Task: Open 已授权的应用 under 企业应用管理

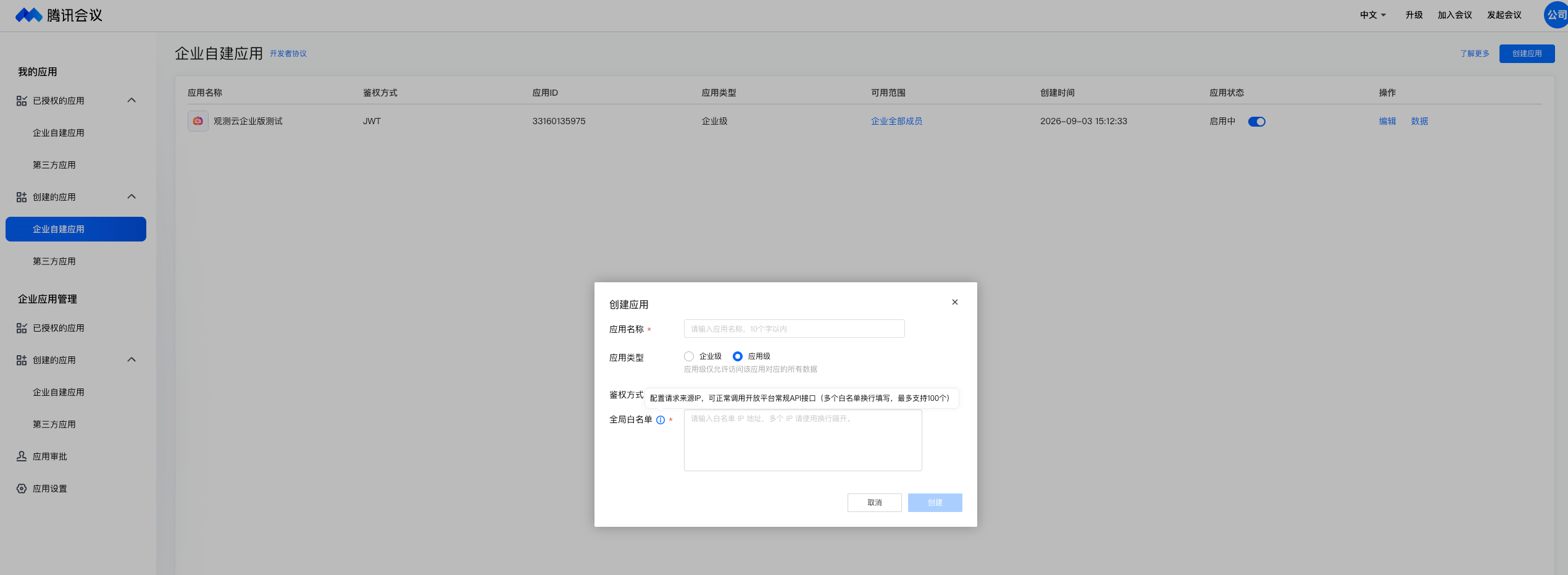Action: [59, 328]
